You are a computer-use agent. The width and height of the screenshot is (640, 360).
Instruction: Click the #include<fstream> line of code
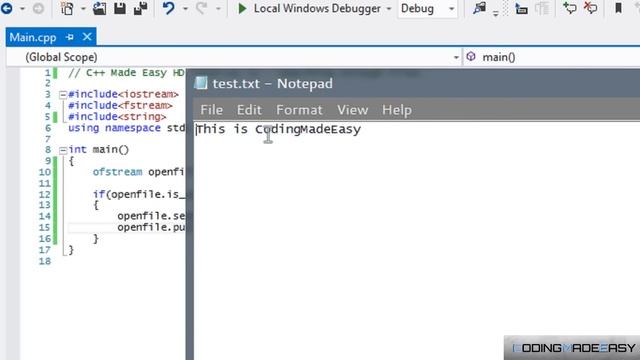coord(120,105)
